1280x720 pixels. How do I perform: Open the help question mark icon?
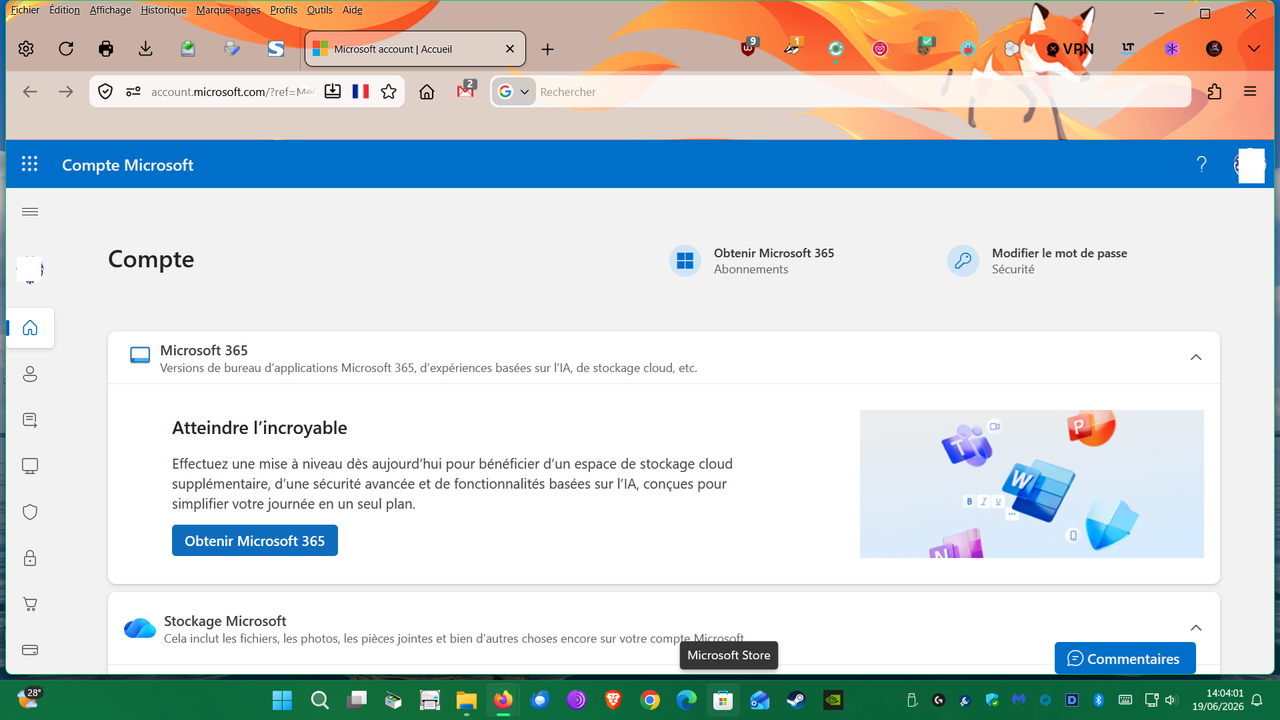click(1202, 164)
